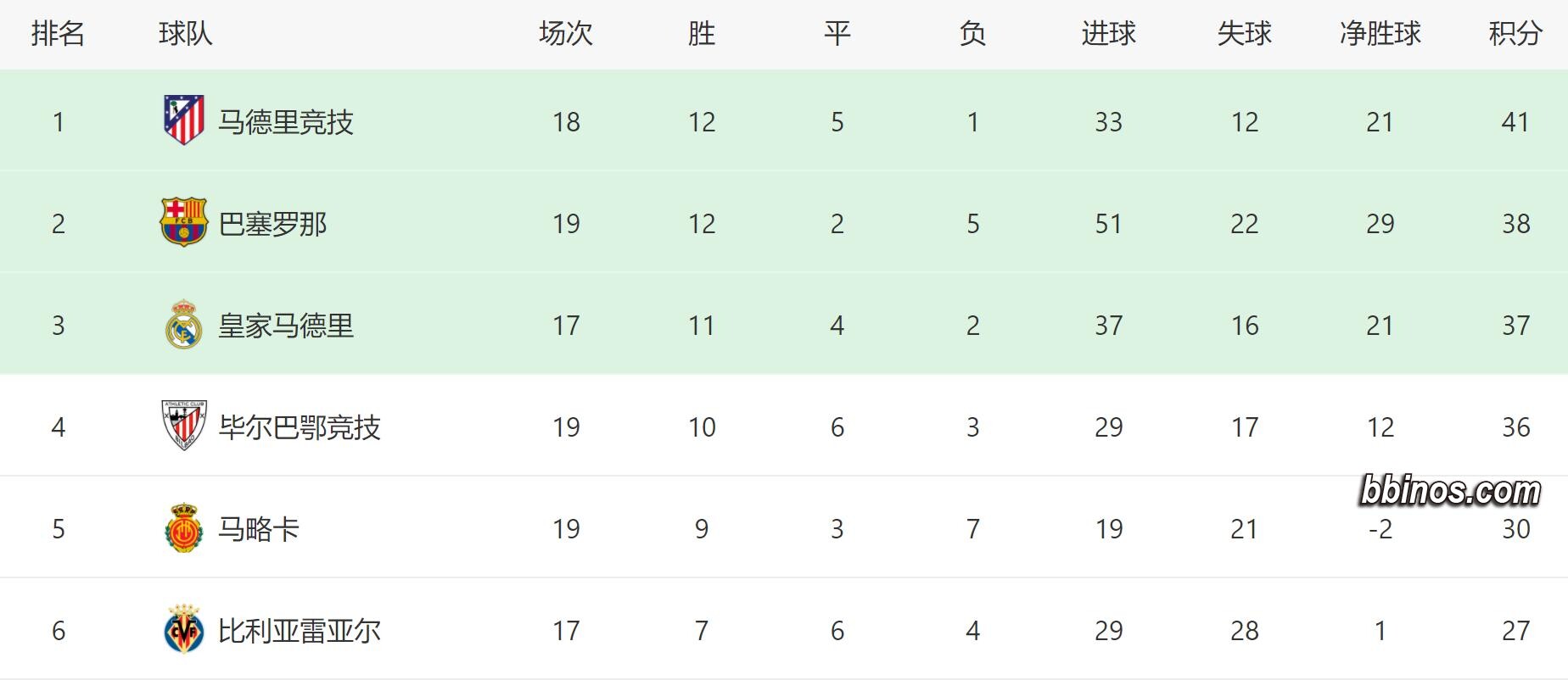Open the 巴塞罗那 team link
Screen dimensions: 1568x680
coord(272,224)
